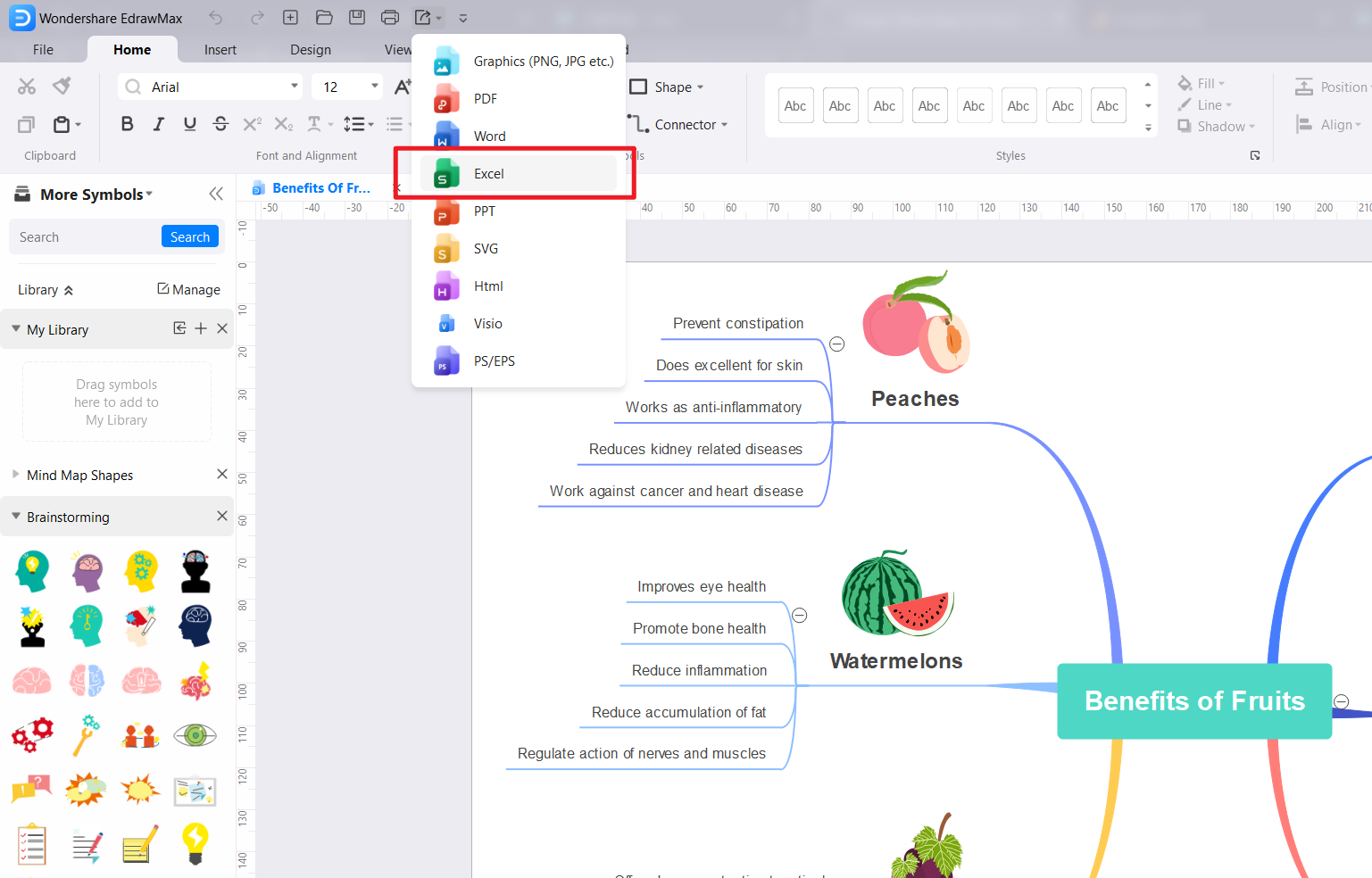Viewport: 1372px width, 878px height.
Task: Click the Export icon in title bar
Action: tap(423, 18)
